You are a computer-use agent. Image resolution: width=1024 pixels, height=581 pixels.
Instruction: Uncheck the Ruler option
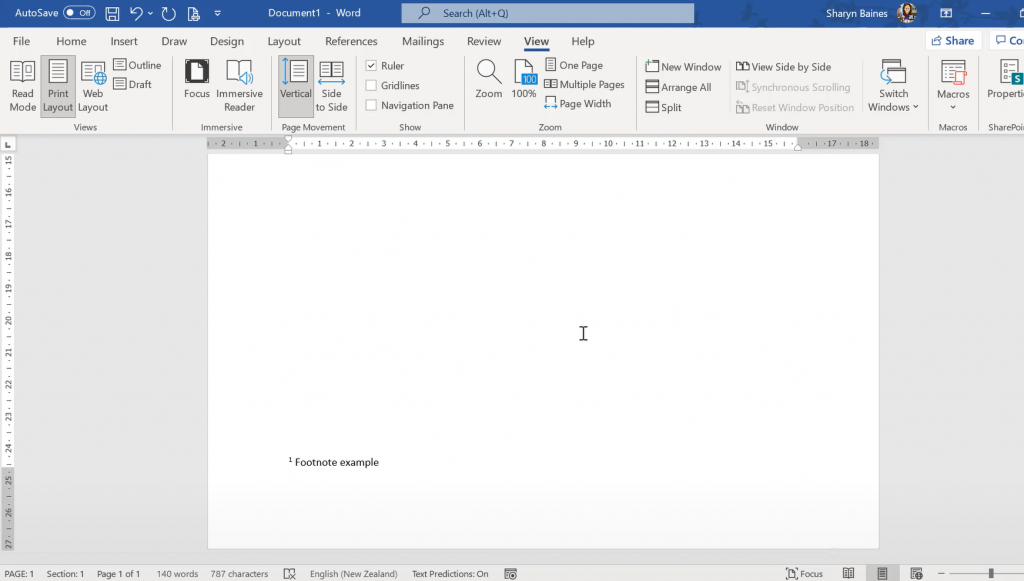click(370, 64)
